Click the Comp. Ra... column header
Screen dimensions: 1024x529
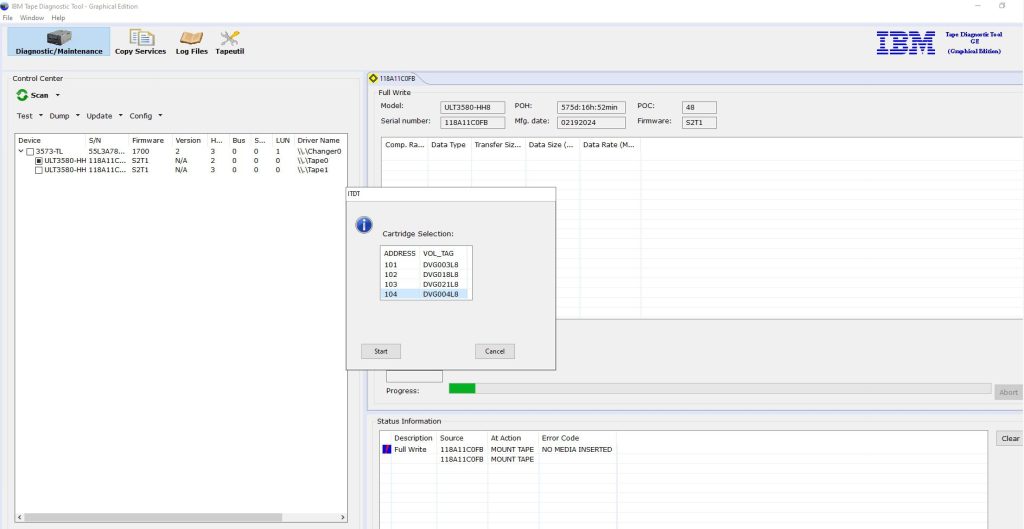coord(405,145)
